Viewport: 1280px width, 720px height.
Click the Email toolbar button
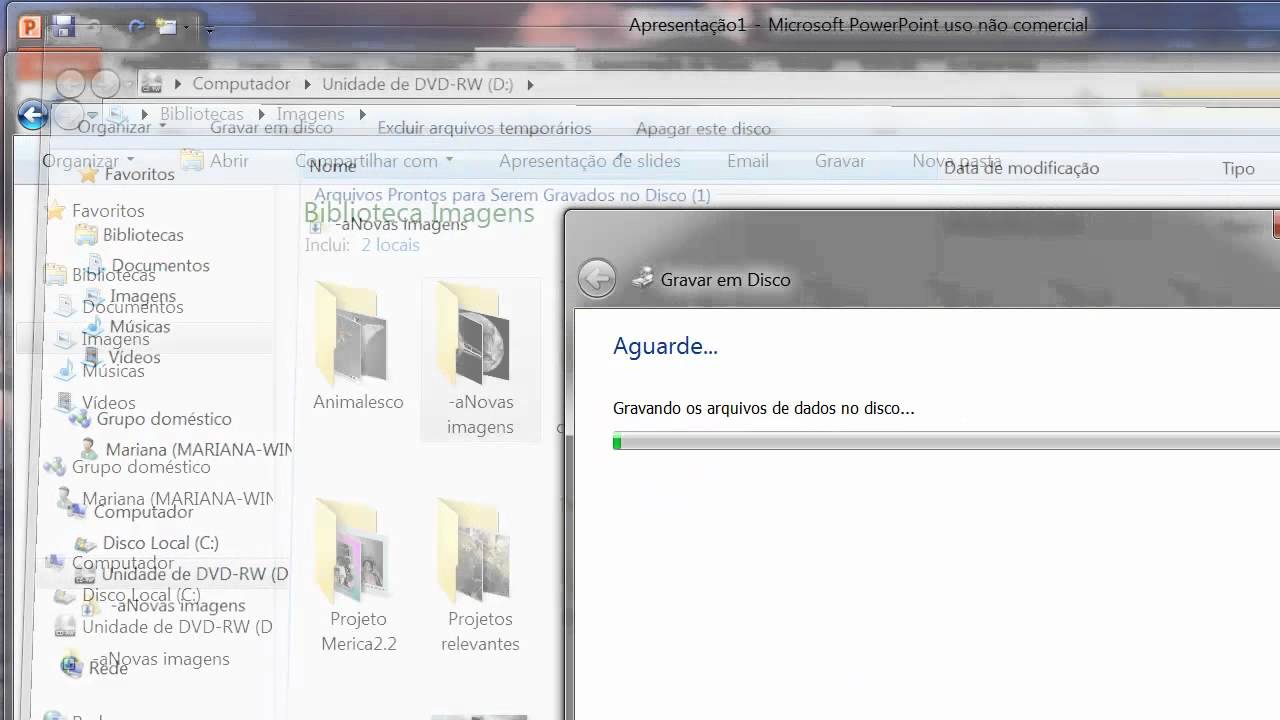[748, 160]
